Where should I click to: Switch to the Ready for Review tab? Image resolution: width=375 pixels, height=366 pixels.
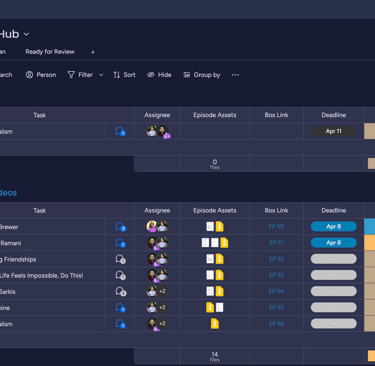(x=50, y=52)
